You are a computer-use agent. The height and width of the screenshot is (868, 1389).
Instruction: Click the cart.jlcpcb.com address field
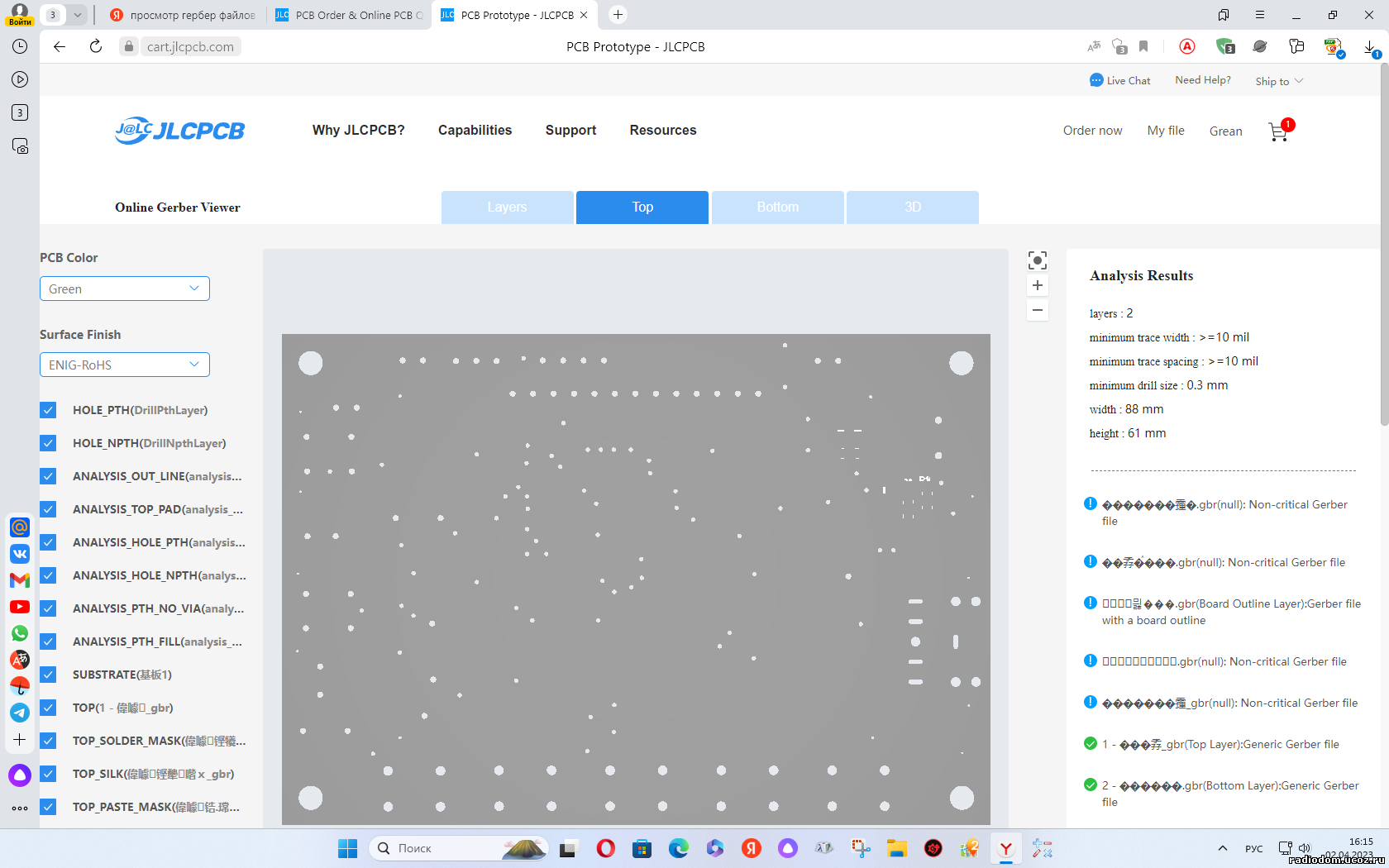point(190,46)
